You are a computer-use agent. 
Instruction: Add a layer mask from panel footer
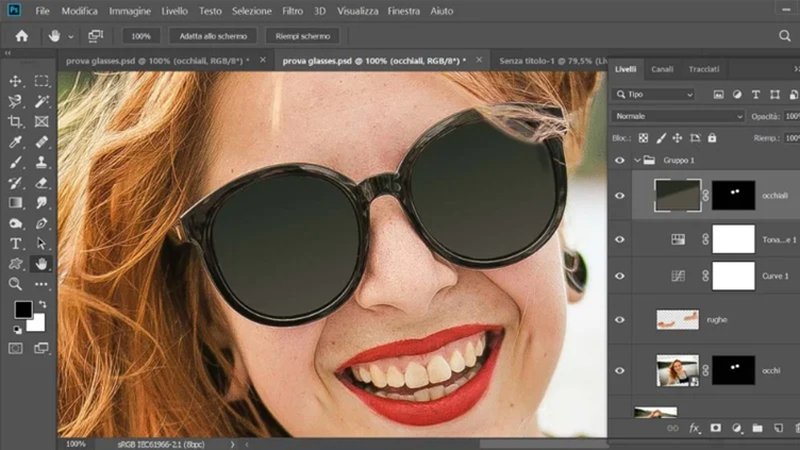click(x=715, y=428)
